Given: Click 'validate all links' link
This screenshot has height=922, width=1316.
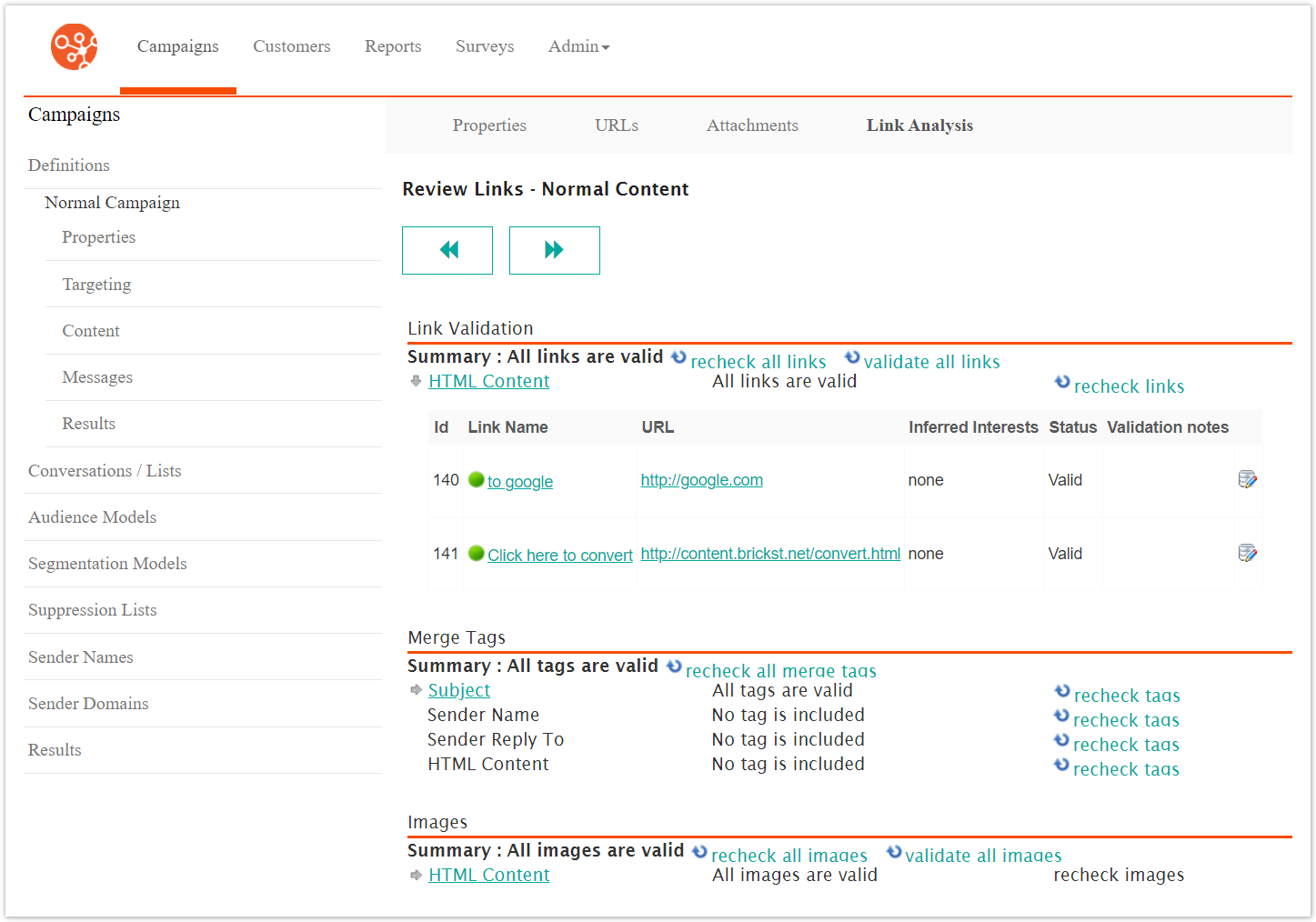Looking at the screenshot, I should coord(931,362).
